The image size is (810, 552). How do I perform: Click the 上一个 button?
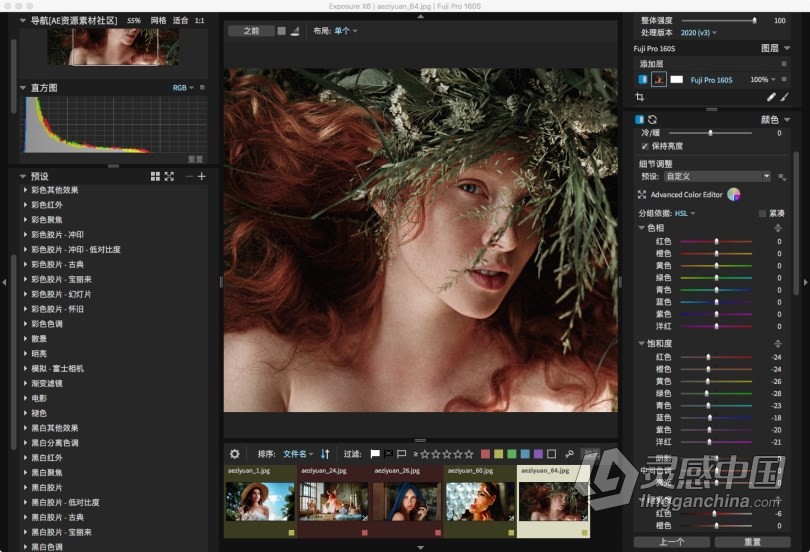pyautogui.click(x=672, y=542)
